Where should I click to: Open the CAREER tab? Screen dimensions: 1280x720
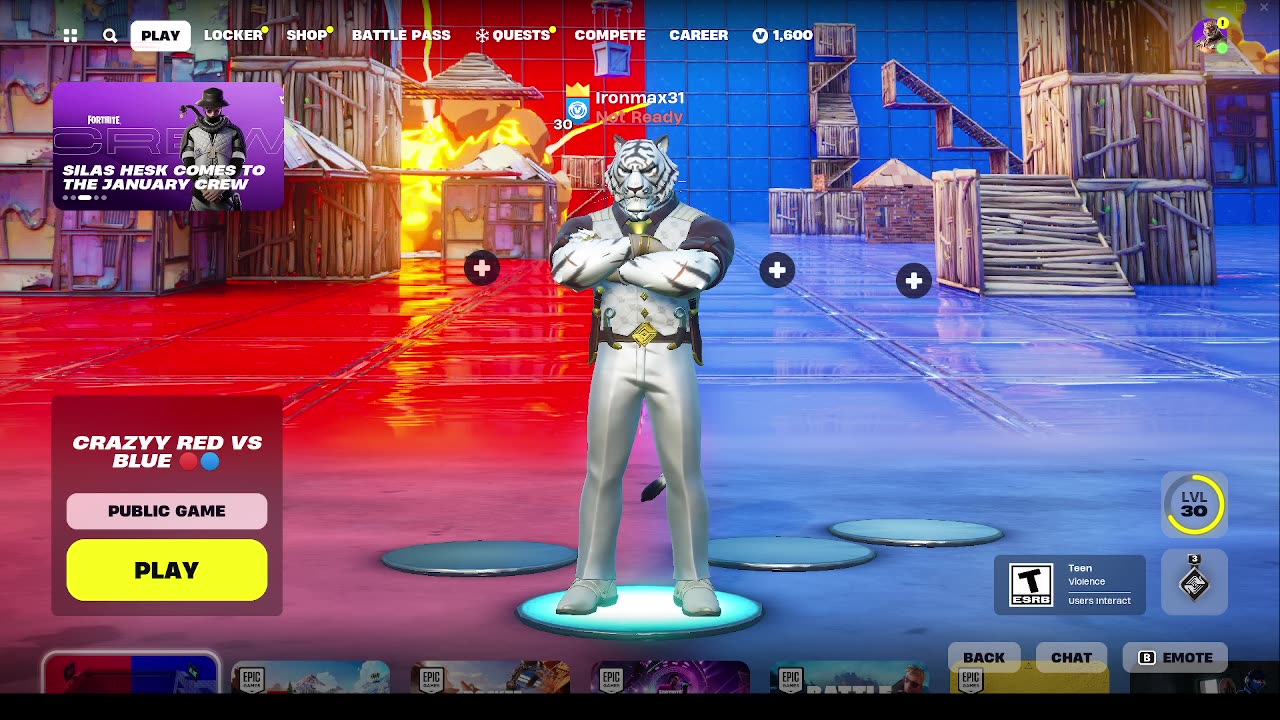coord(698,35)
